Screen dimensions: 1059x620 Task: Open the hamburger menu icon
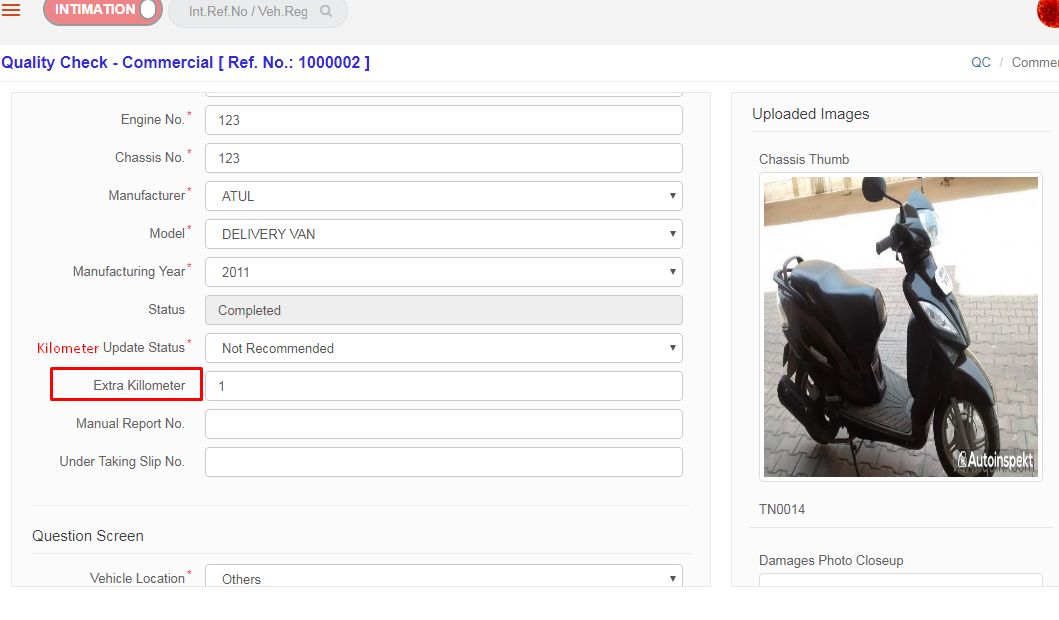coord(11,11)
